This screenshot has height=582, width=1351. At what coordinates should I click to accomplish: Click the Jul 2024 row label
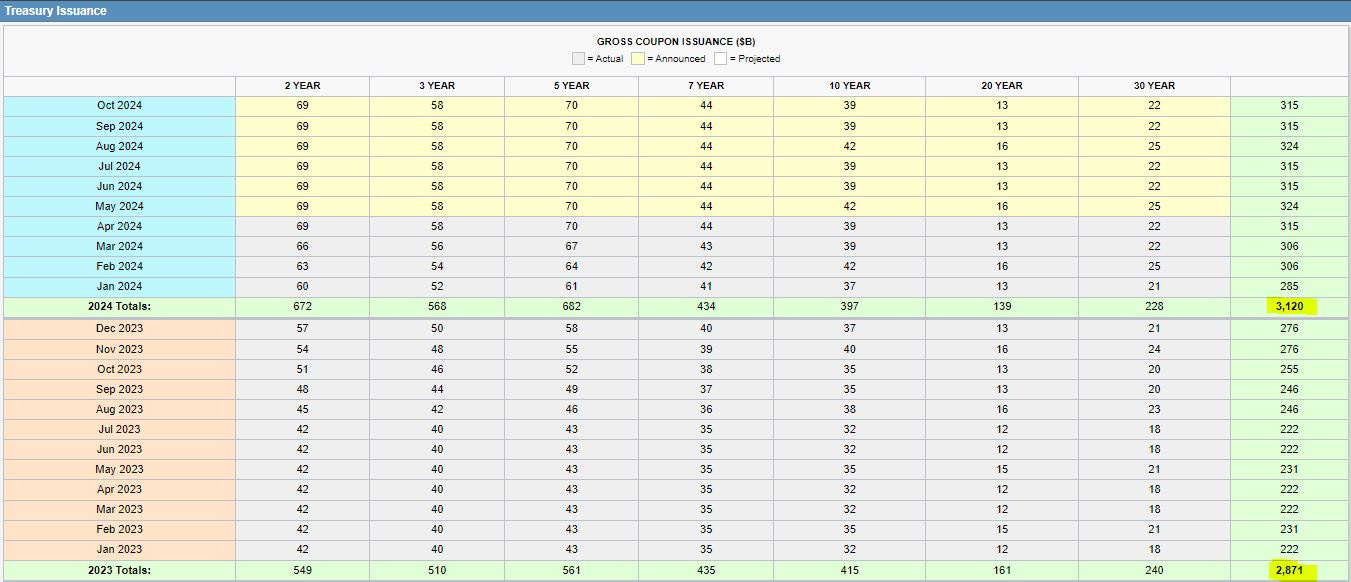click(x=120, y=166)
